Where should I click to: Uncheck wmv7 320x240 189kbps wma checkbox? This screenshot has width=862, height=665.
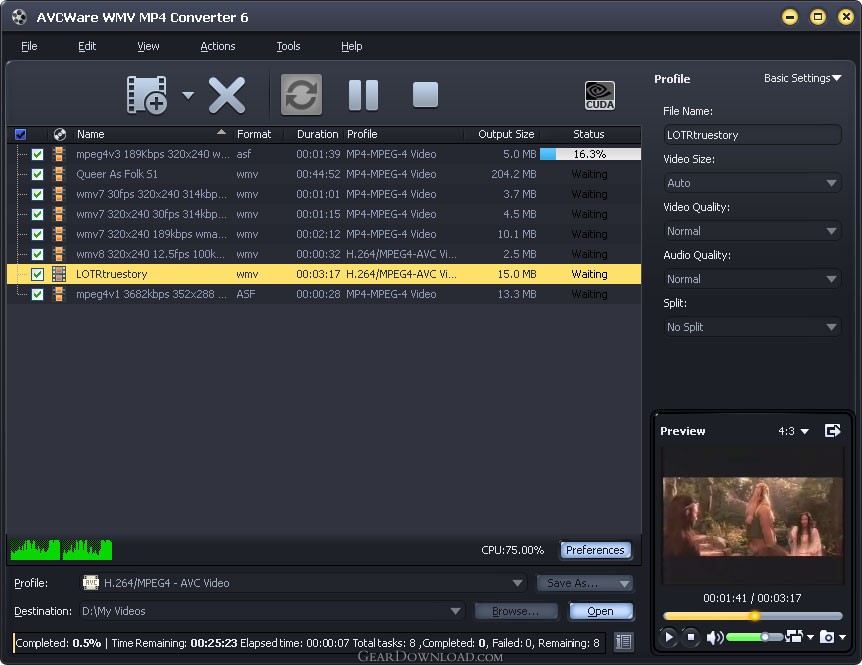point(37,234)
